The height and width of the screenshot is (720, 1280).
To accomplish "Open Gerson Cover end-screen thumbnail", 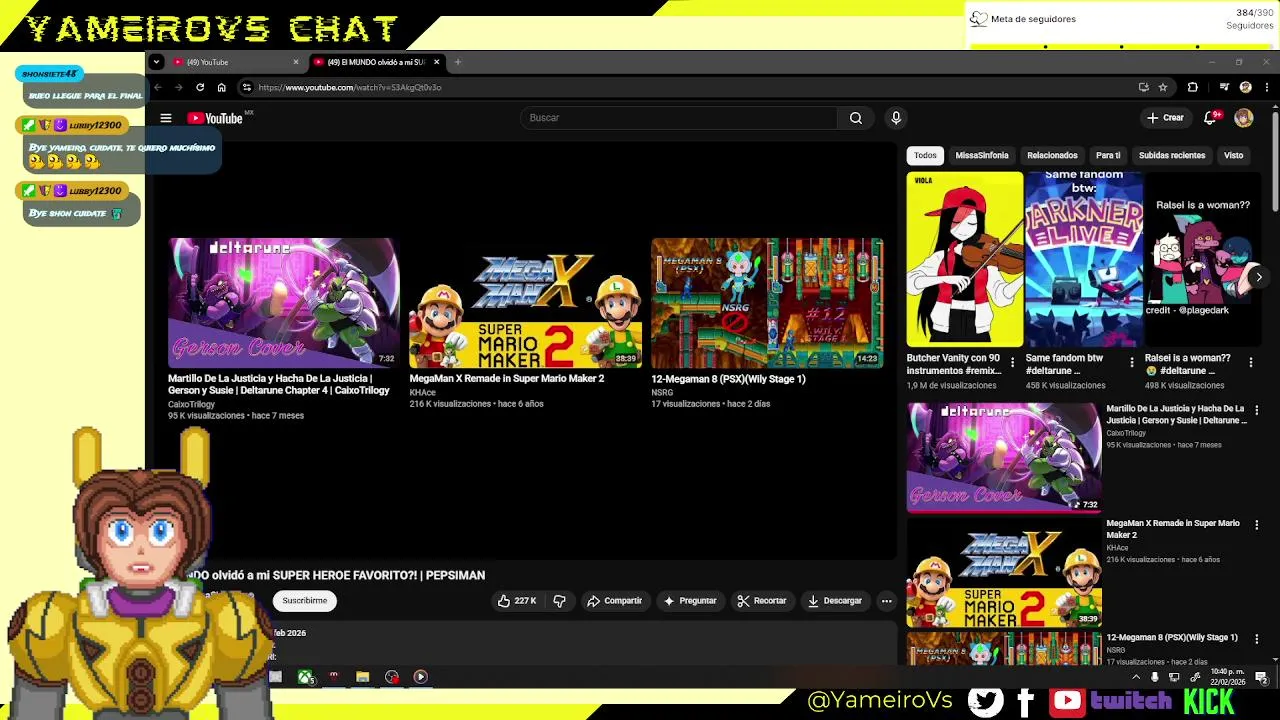I will pos(283,303).
